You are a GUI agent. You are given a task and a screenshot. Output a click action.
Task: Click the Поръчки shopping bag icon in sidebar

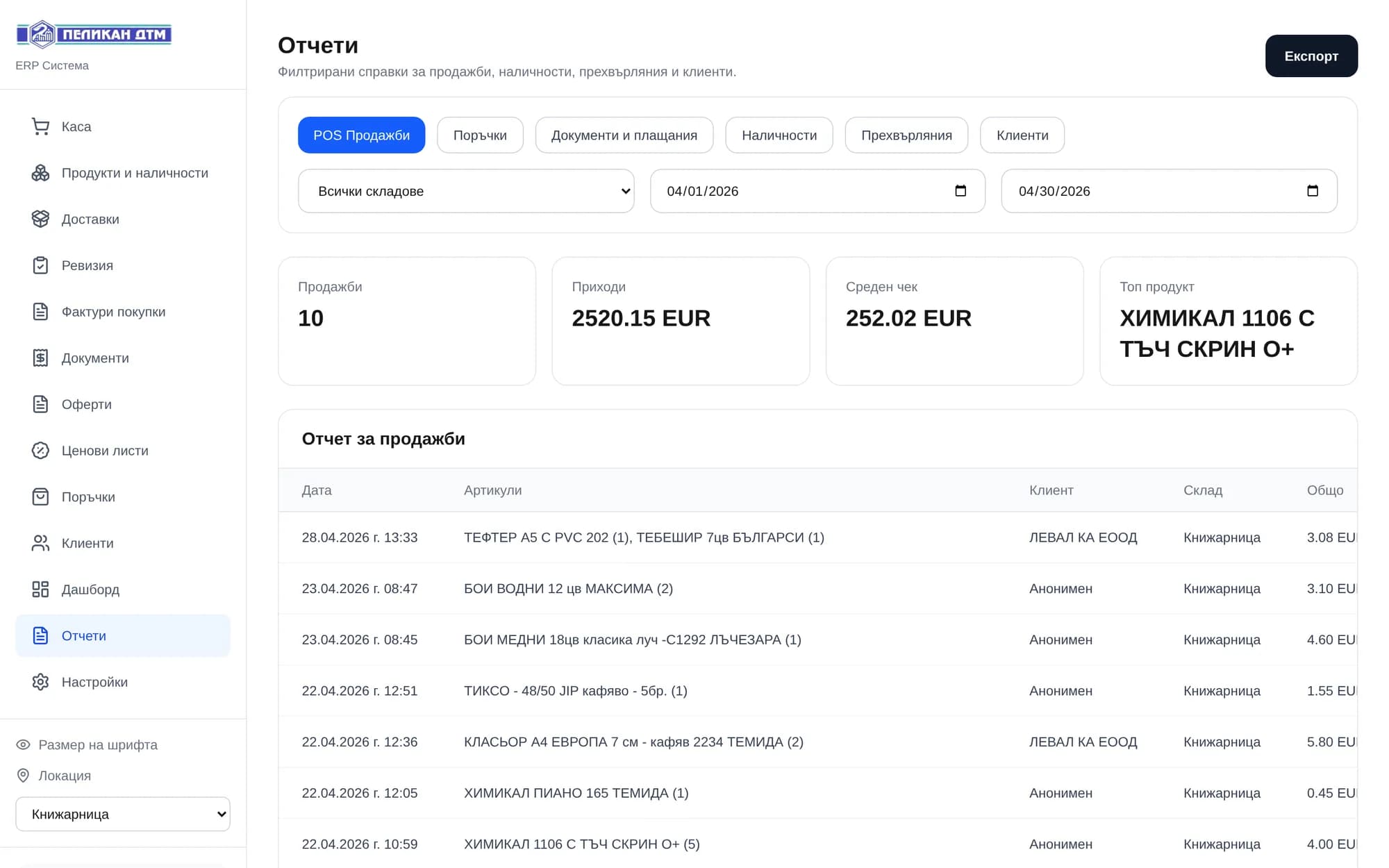tap(40, 496)
